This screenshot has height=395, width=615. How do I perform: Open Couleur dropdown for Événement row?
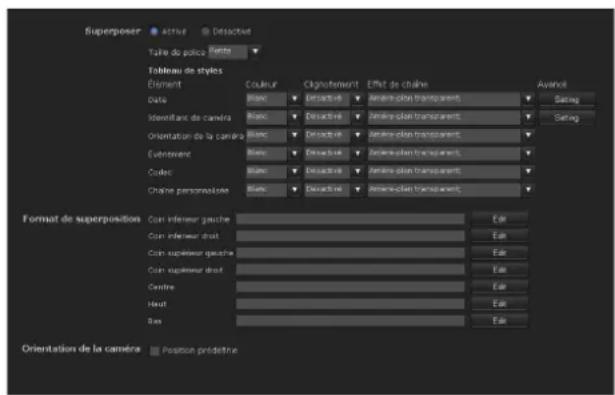tap(273, 153)
